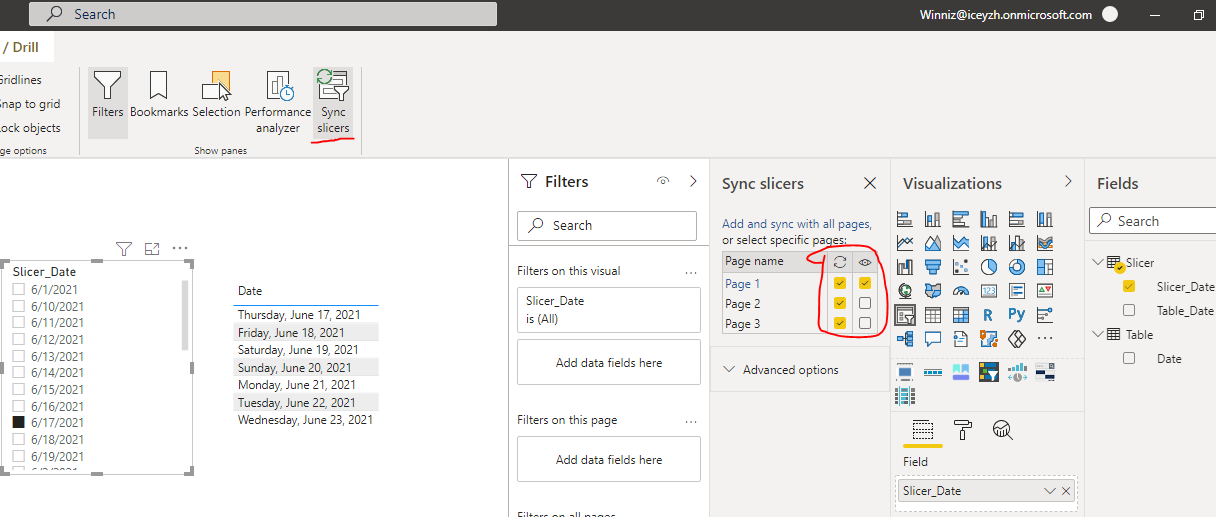
Task: Check the Table_Date field checkbox
Action: [x=1129, y=310]
